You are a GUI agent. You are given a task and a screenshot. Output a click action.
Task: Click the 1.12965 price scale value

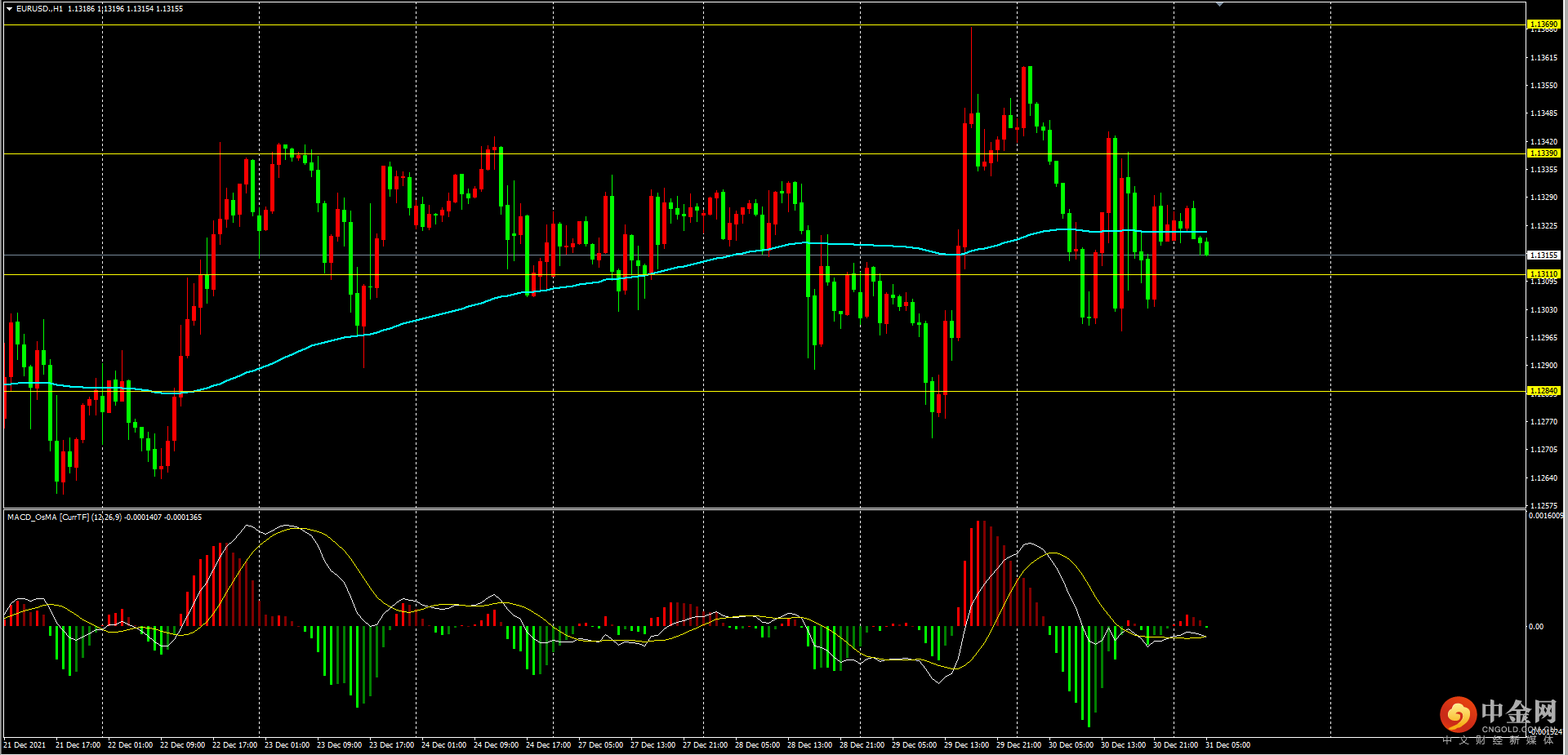(x=1543, y=338)
